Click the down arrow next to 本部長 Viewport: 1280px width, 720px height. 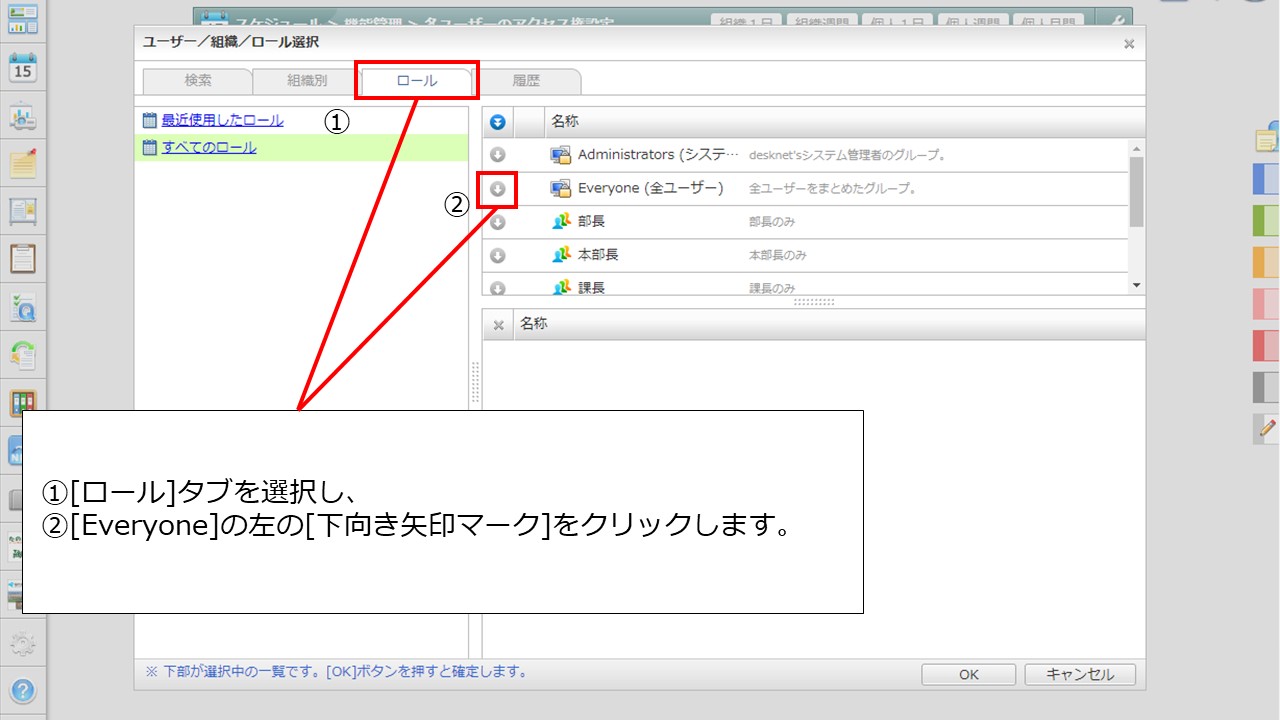[497, 256]
